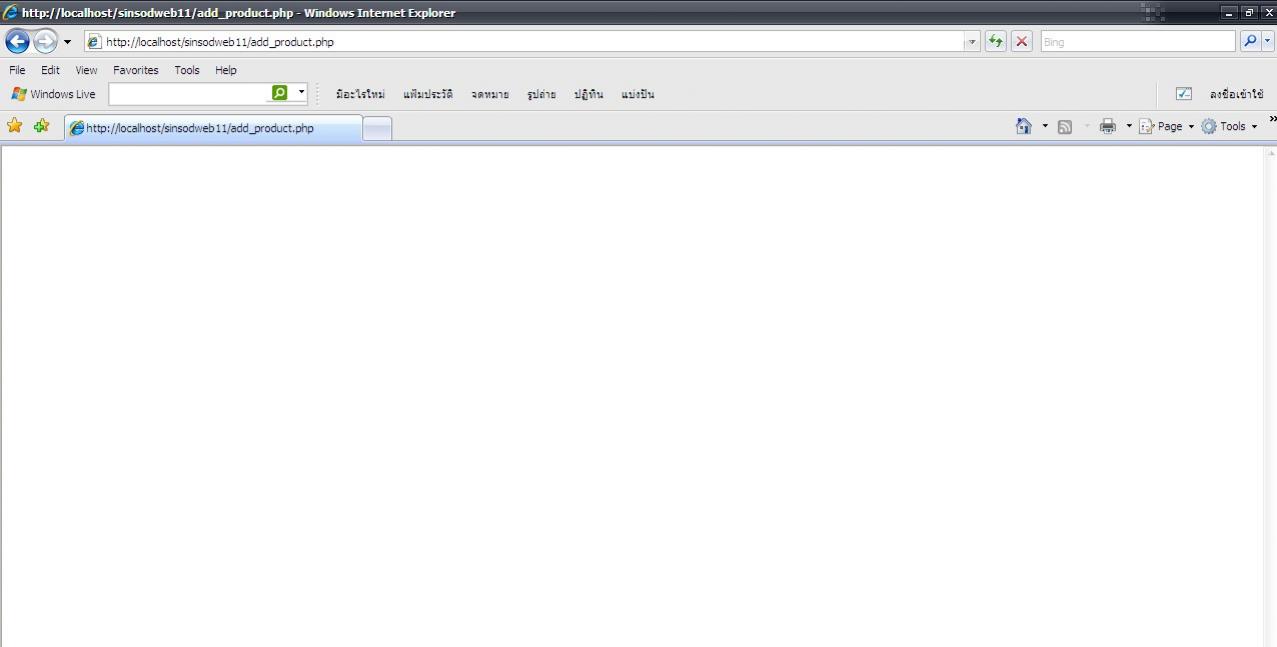
Task: Click the red Stop loading X icon
Action: point(1022,42)
